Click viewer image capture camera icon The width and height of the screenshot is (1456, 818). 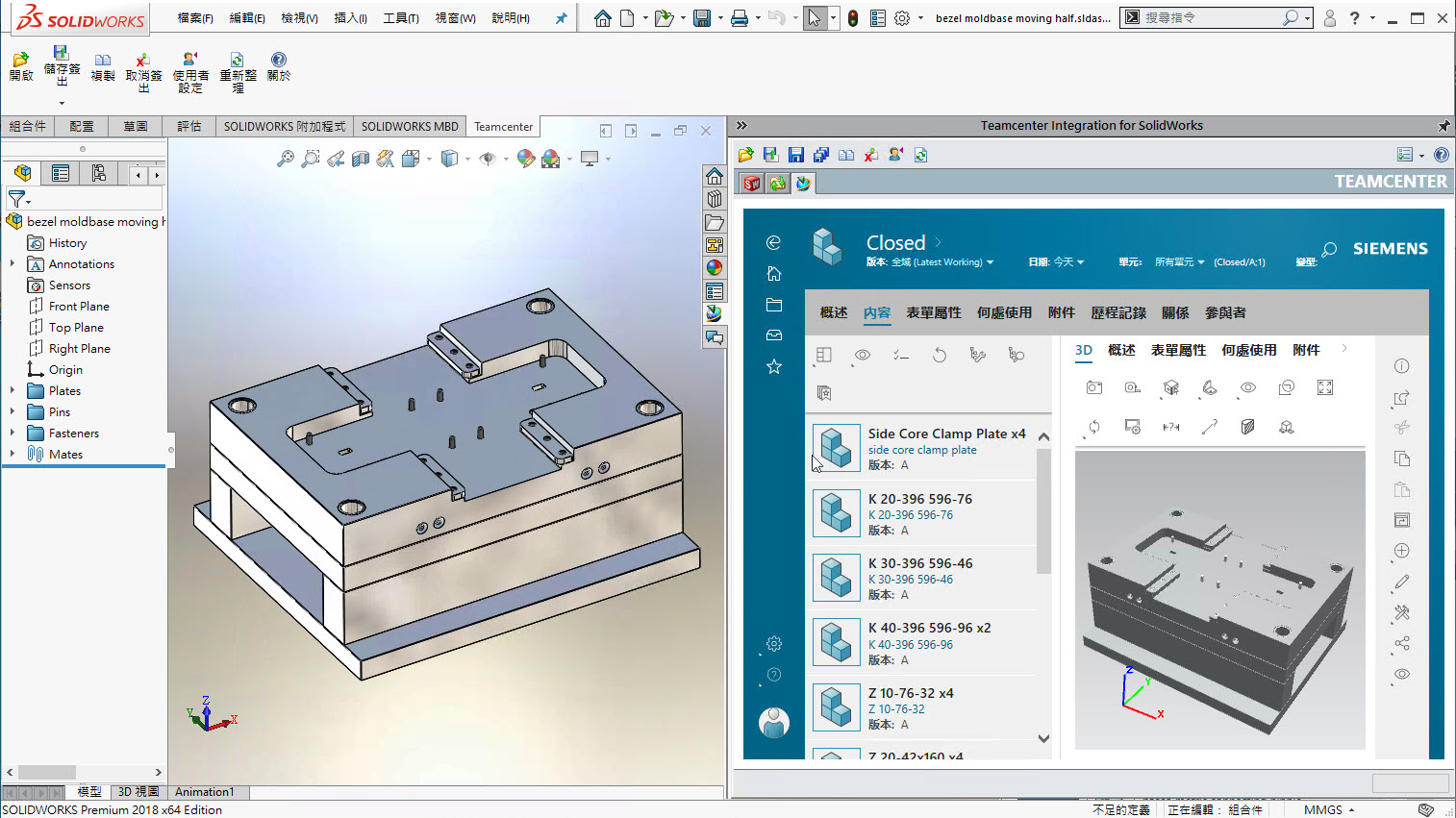tap(1093, 387)
